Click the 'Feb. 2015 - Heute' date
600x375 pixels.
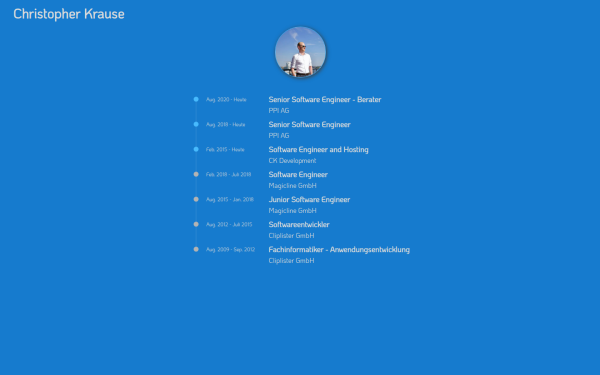[225, 150]
